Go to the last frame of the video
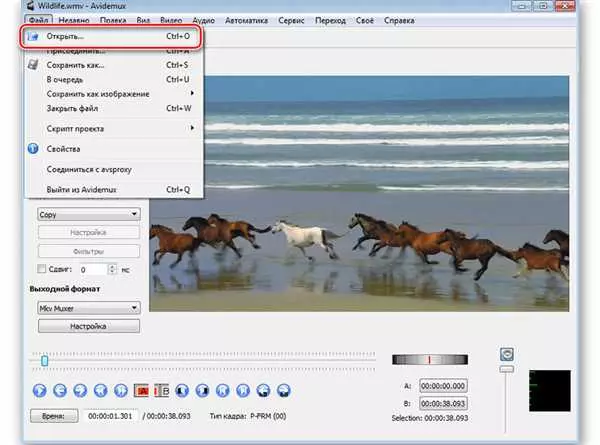 (x=243, y=391)
